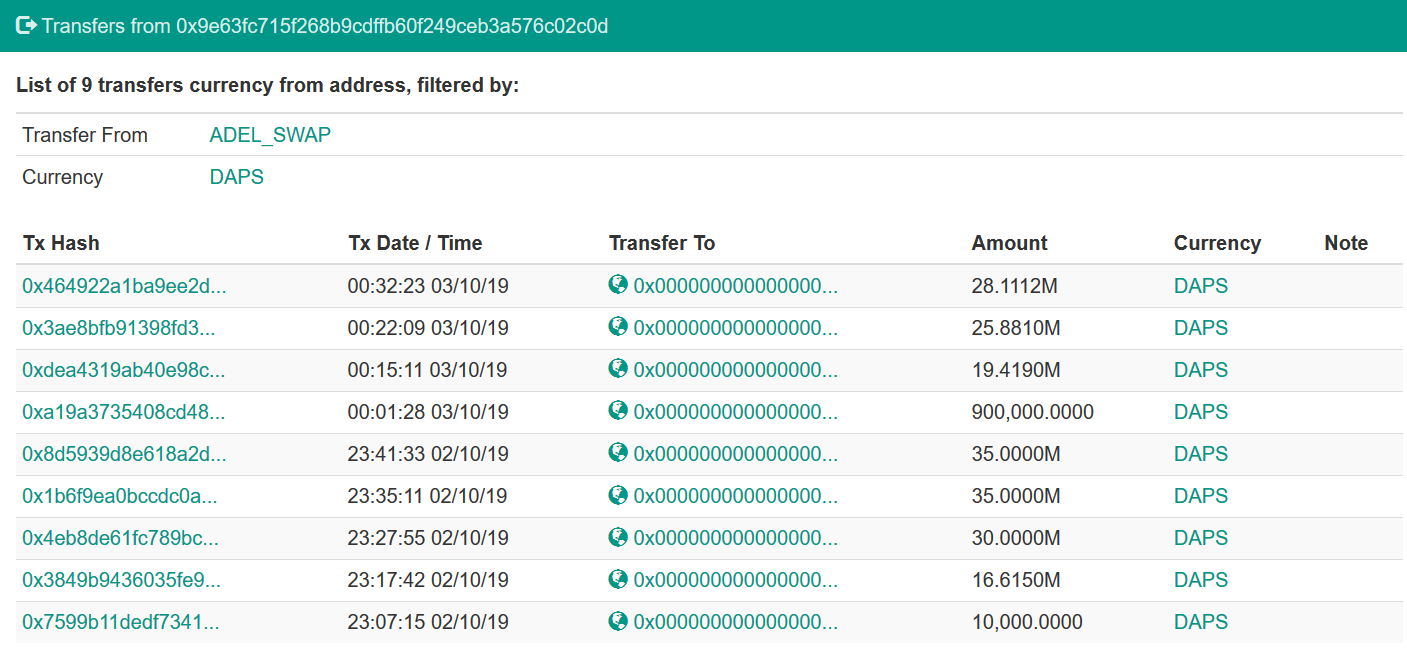Open recipient address in 23:35:11 row

tap(736, 496)
